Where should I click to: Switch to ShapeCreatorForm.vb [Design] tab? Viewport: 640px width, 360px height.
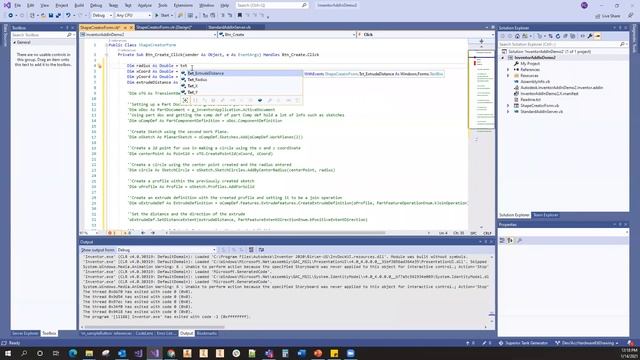point(164,27)
